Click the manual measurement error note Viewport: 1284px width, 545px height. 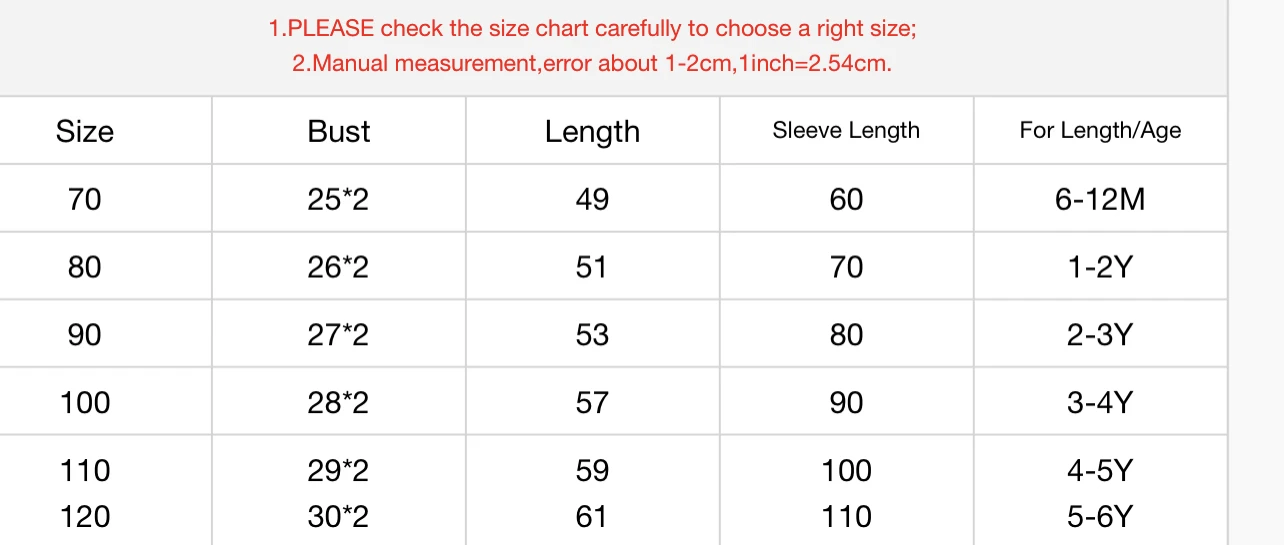(x=592, y=64)
